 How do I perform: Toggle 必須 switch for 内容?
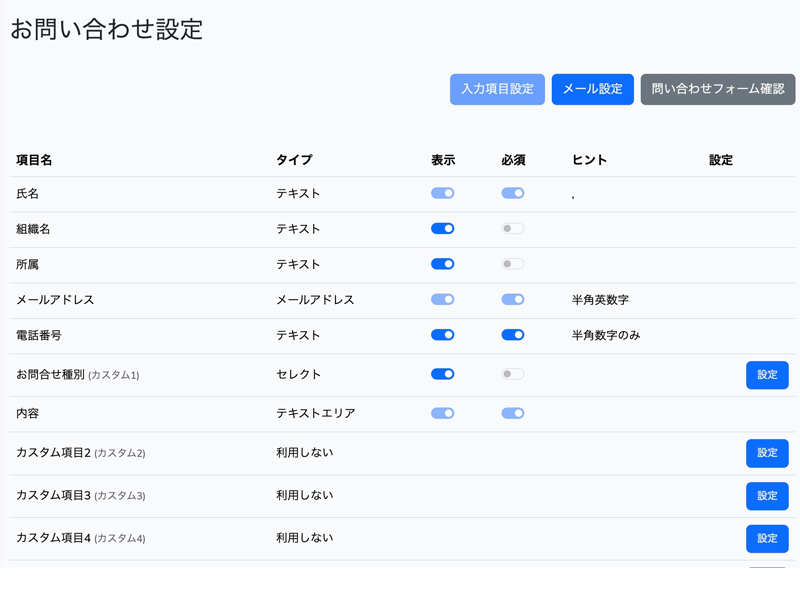[512, 413]
